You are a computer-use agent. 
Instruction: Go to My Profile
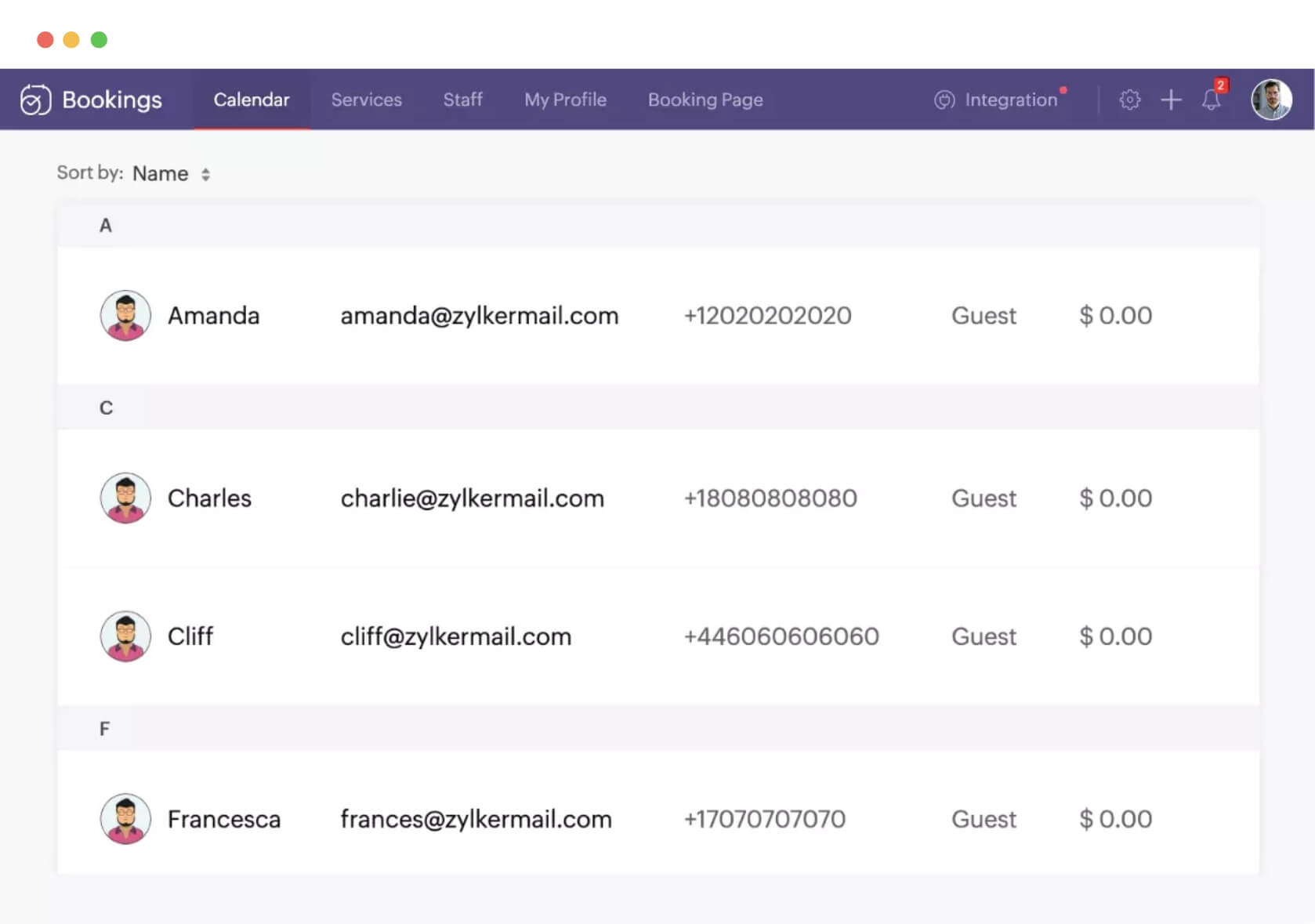pos(565,100)
